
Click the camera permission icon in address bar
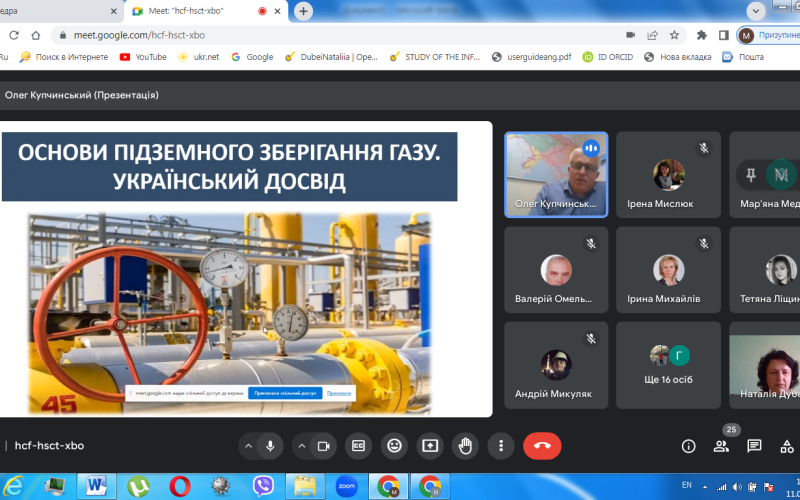(631, 35)
